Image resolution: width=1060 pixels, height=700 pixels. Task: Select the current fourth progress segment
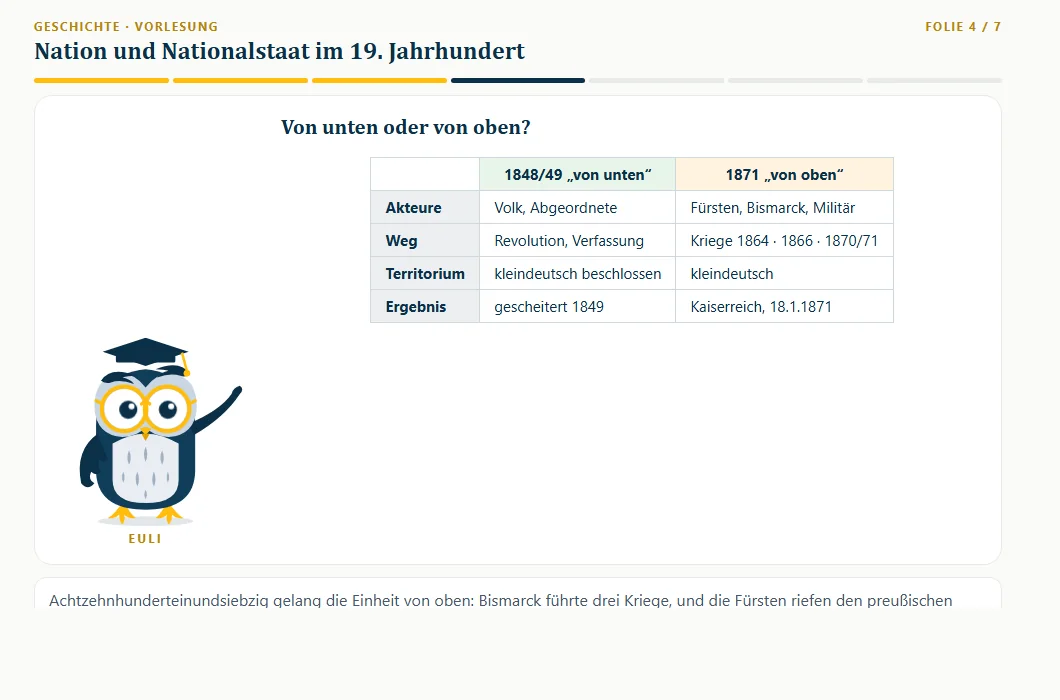[518, 80]
